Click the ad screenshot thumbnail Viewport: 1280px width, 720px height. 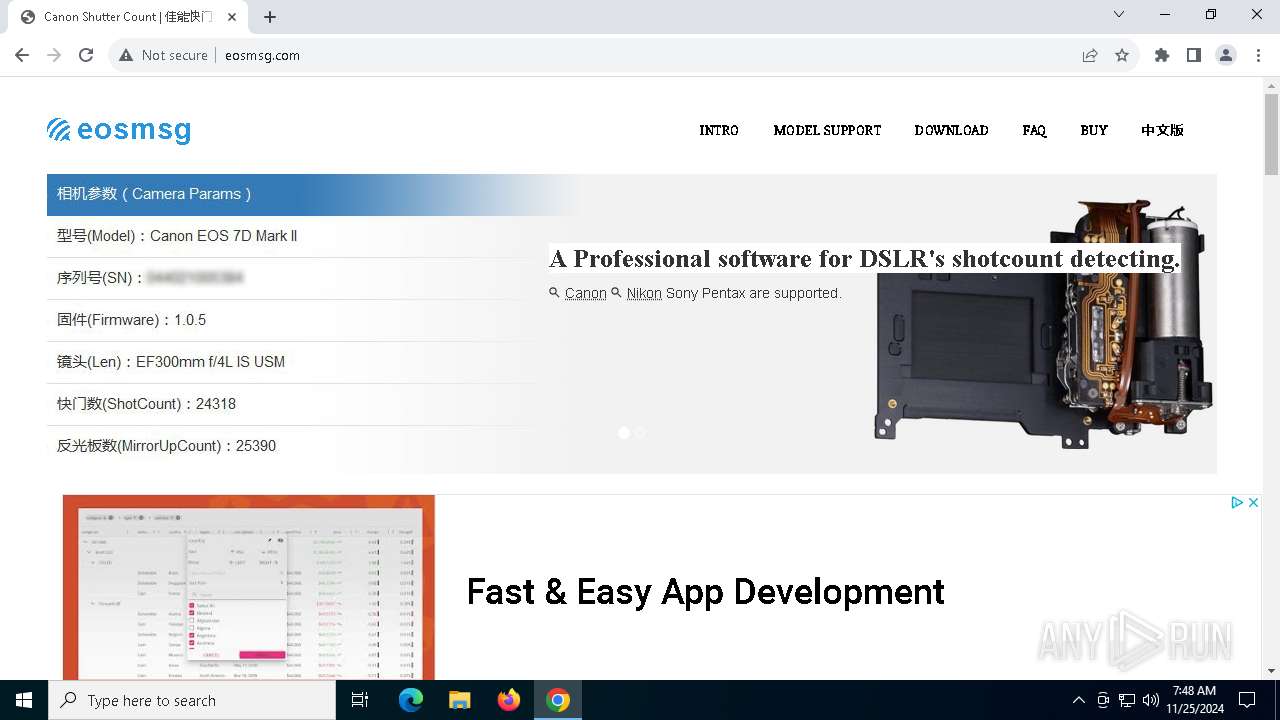click(249, 587)
